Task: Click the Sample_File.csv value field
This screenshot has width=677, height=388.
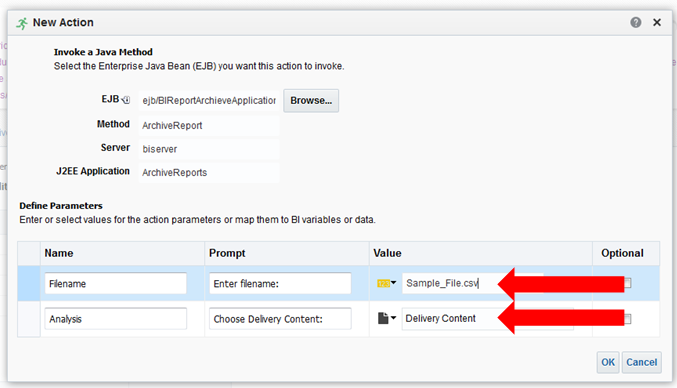Action: [472, 283]
